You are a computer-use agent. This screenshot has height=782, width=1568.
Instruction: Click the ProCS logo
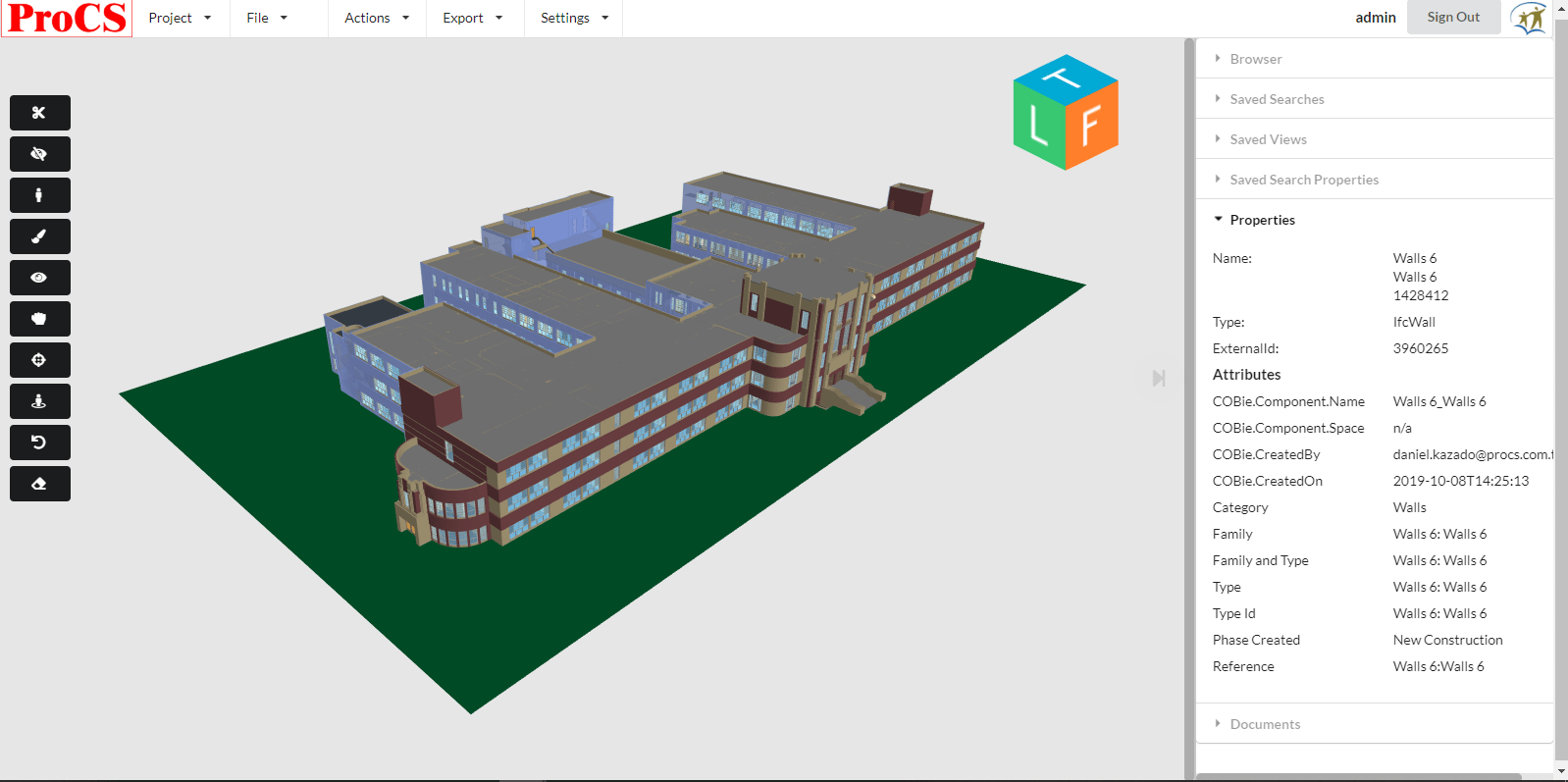(x=67, y=19)
